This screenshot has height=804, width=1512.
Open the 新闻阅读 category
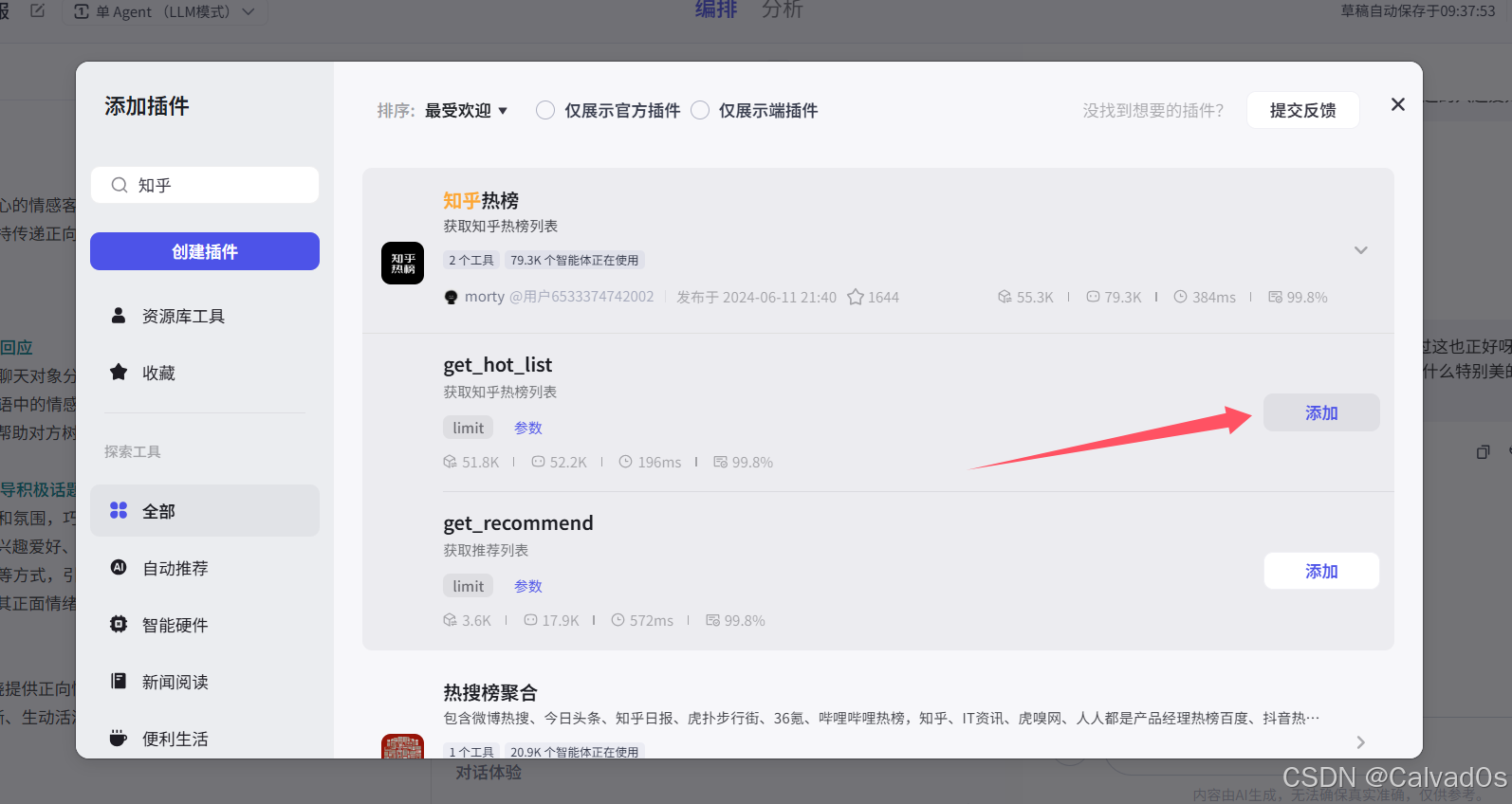click(x=205, y=682)
